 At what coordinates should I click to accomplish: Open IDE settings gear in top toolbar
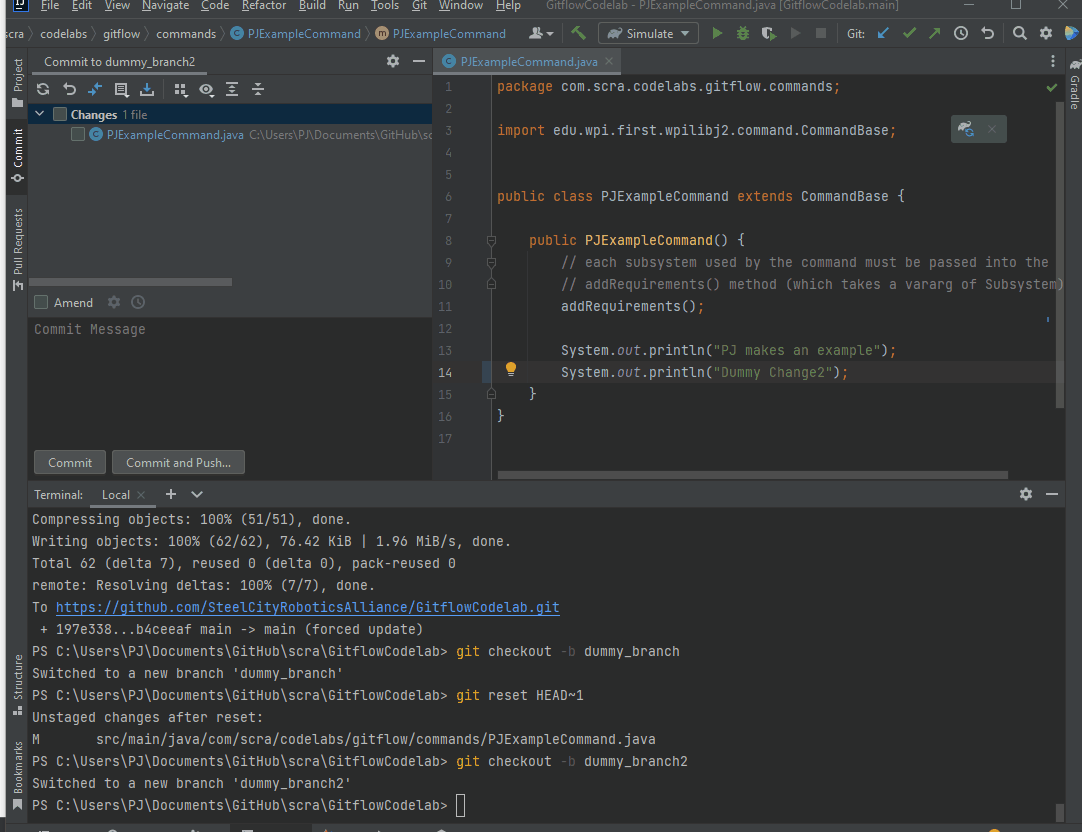pos(1046,33)
